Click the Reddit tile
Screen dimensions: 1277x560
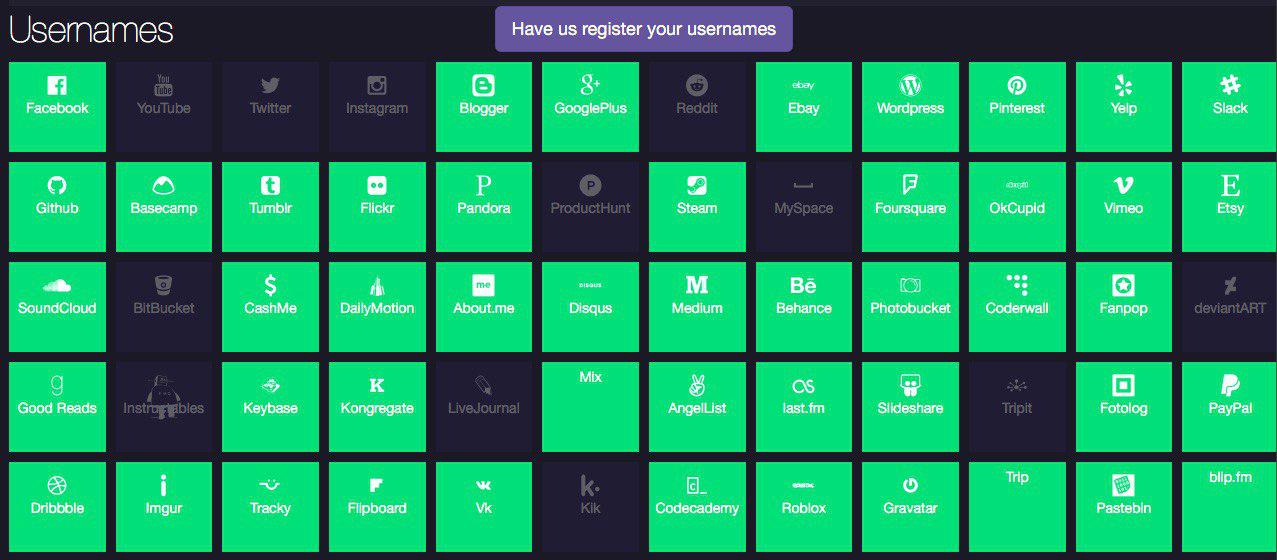[x=697, y=107]
